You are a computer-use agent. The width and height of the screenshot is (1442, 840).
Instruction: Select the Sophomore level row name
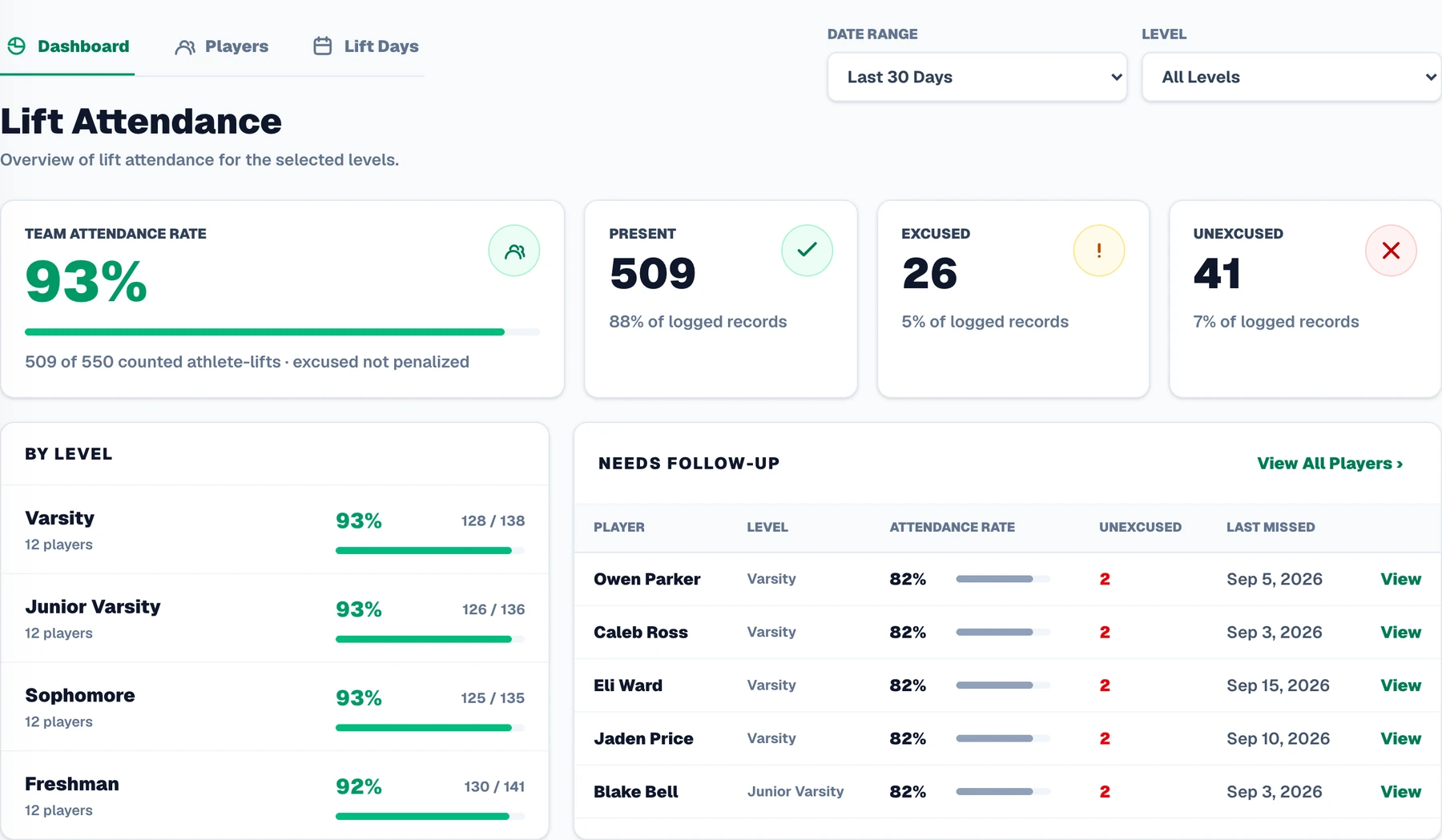tap(80, 695)
